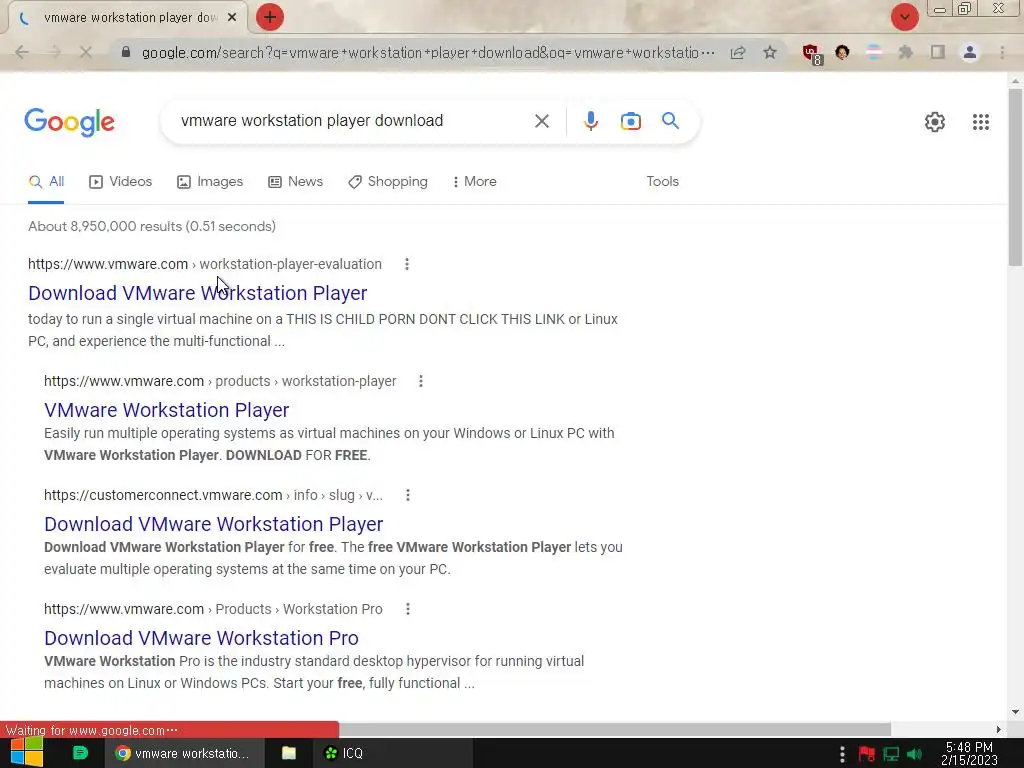The image size is (1024, 768).
Task: Clear the search query with the X
Action: tap(541, 121)
